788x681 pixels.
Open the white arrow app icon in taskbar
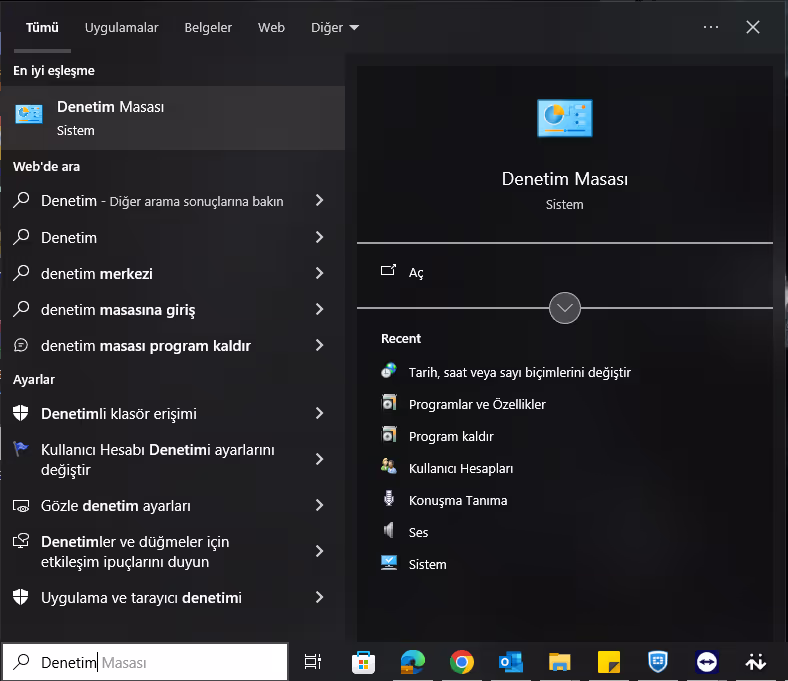click(755, 662)
